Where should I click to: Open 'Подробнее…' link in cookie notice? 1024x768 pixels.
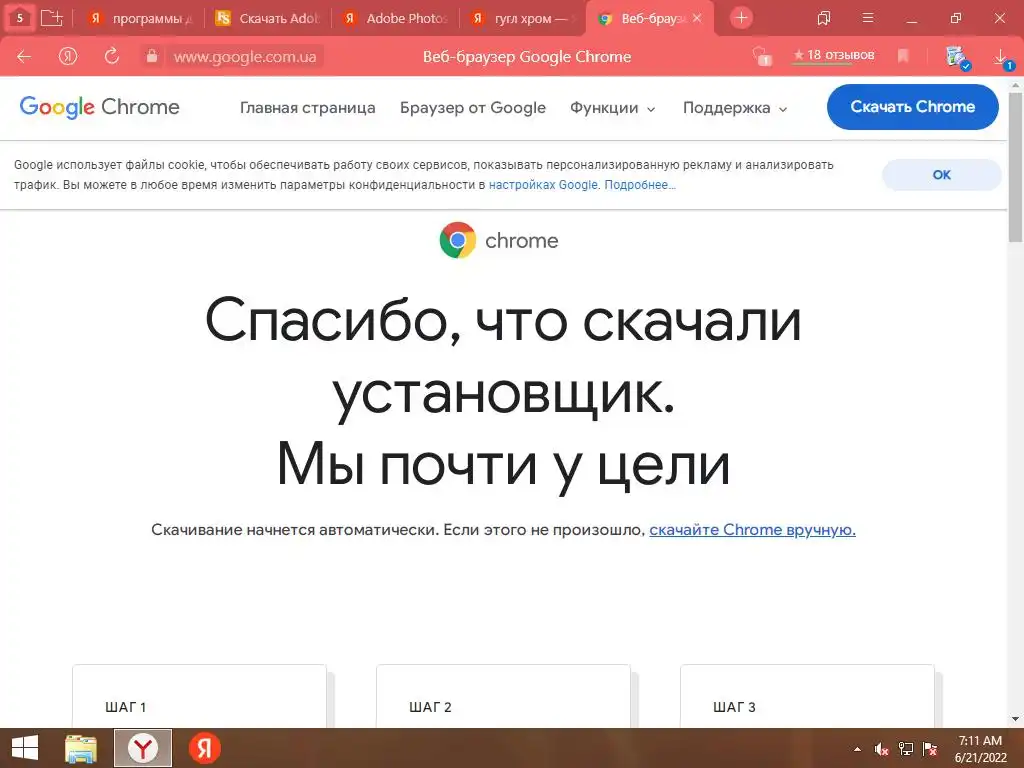point(640,185)
